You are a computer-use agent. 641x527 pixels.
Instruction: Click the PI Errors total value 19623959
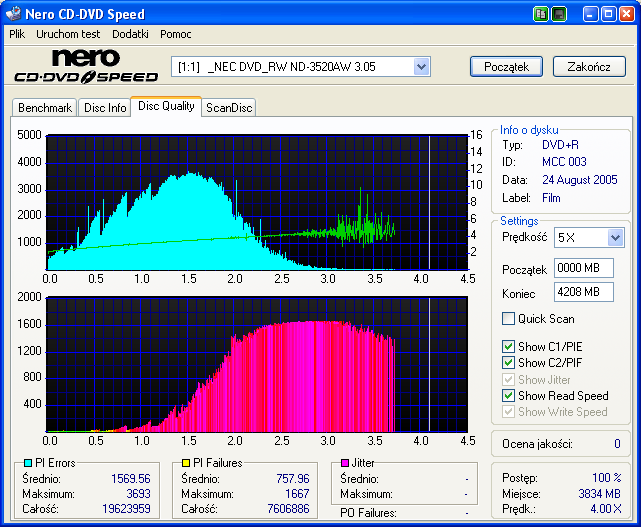click(x=126, y=509)
